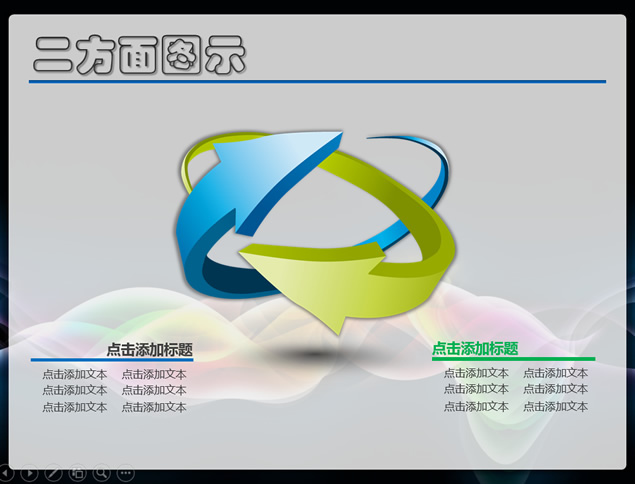This screenshot has height=484, width=635.
Task: Show all slides overview icon
Action: click(x=77, y=473)
